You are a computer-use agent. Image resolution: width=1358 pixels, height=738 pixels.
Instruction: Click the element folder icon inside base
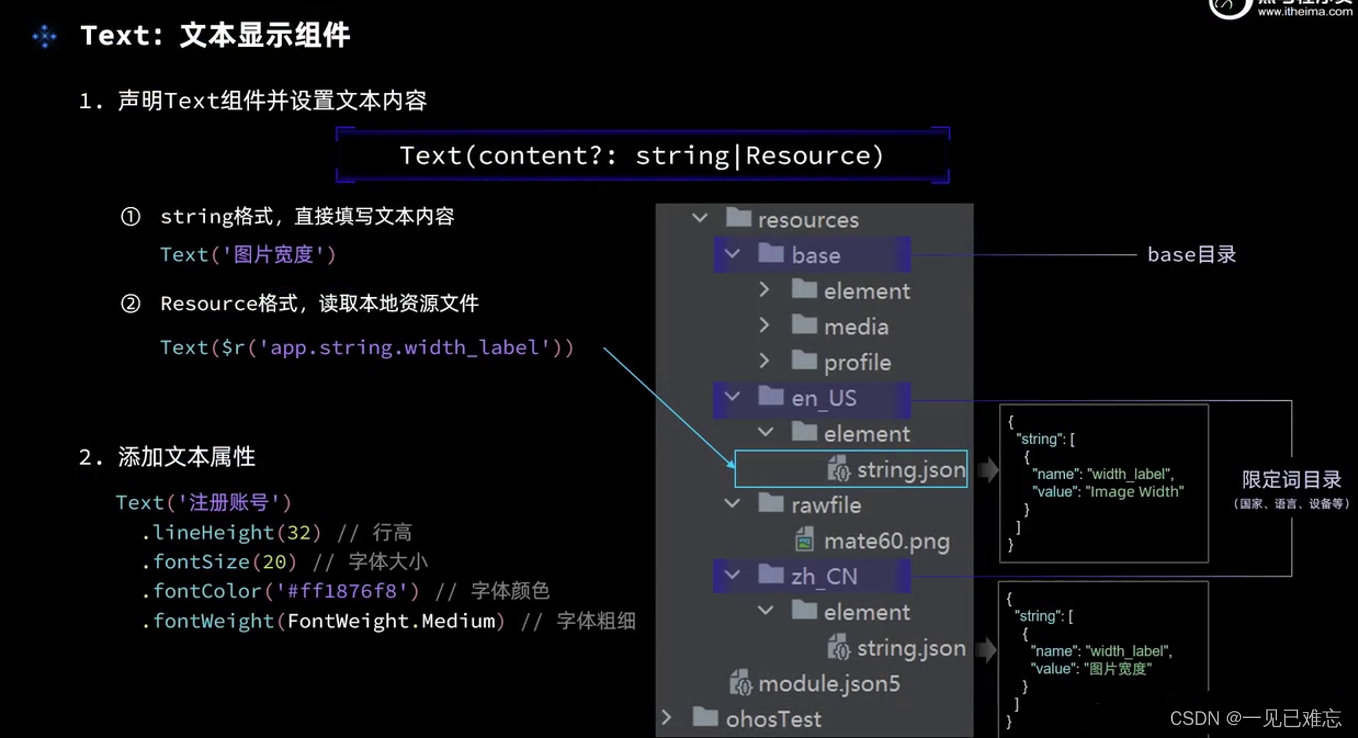[804, 290]
